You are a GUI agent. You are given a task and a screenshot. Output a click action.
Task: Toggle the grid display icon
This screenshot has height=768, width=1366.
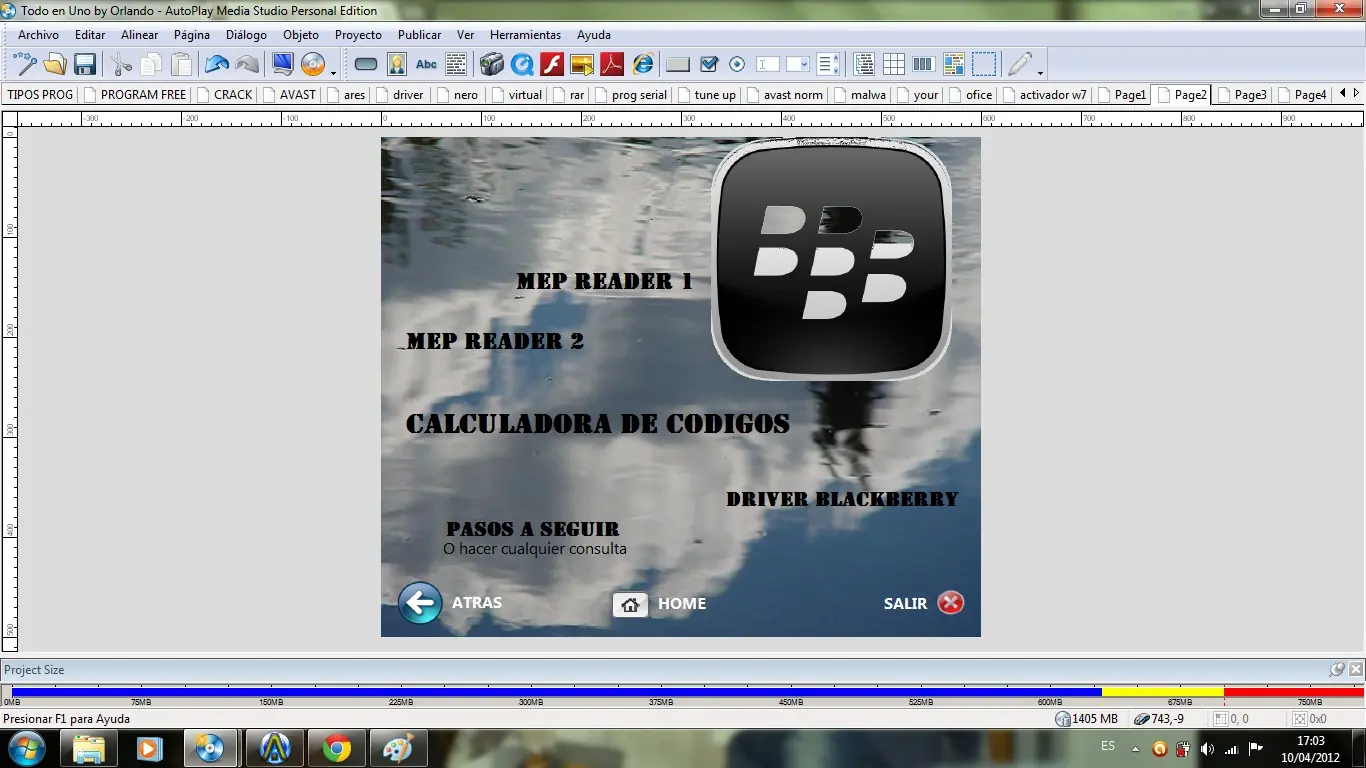[x=894, y=65]
